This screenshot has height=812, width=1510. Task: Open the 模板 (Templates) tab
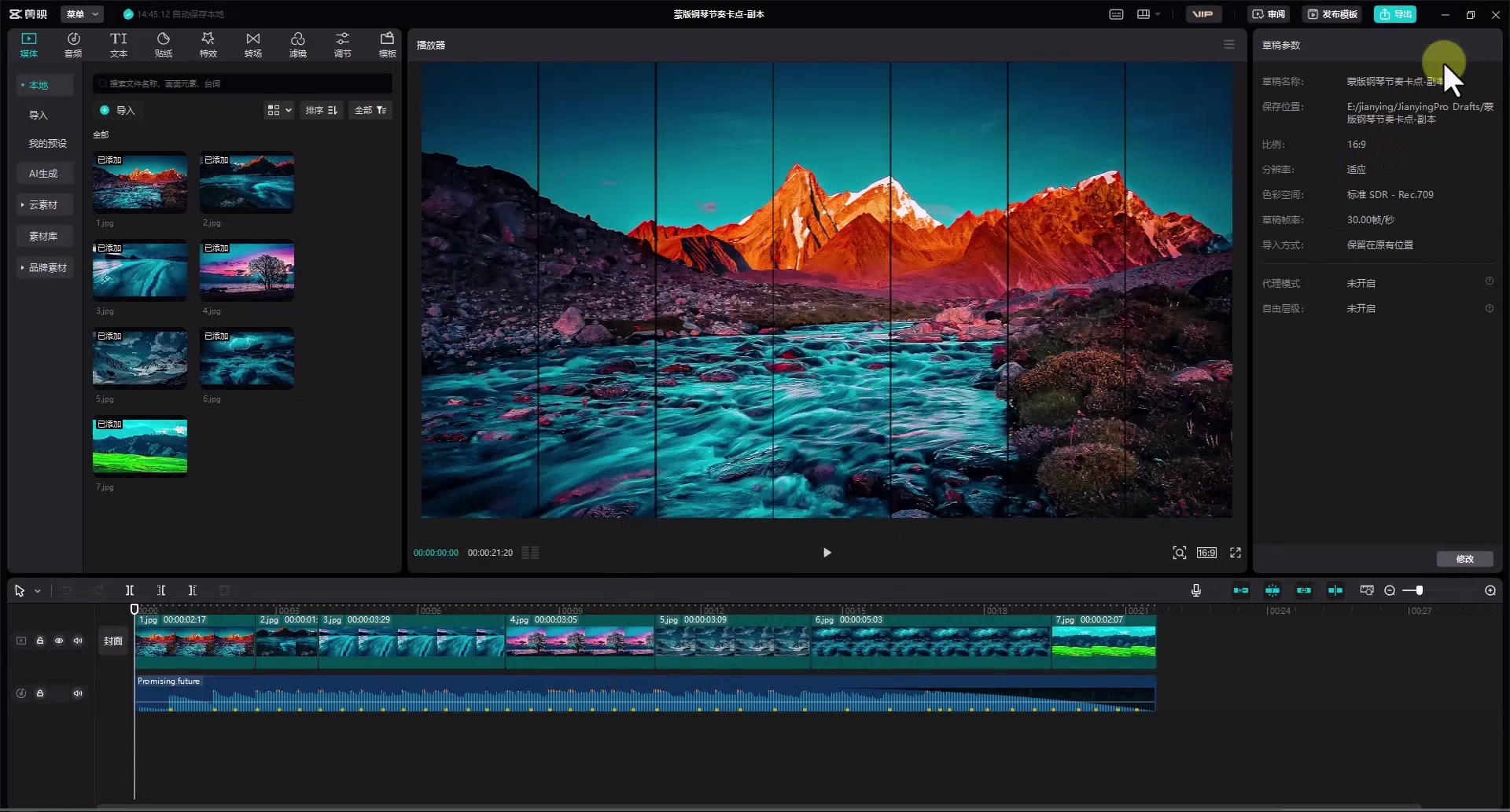tap(388, 45)
